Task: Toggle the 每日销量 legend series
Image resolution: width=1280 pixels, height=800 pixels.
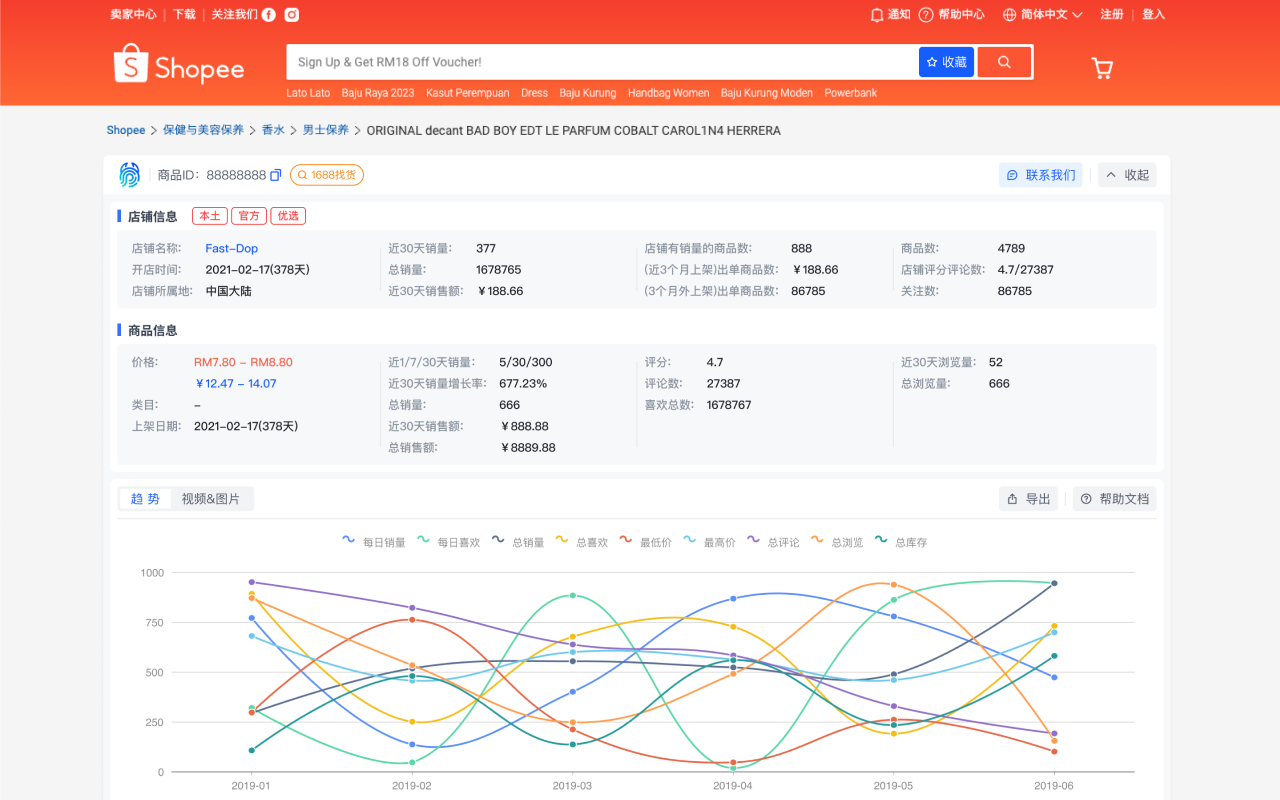Action: click(374, 542)
